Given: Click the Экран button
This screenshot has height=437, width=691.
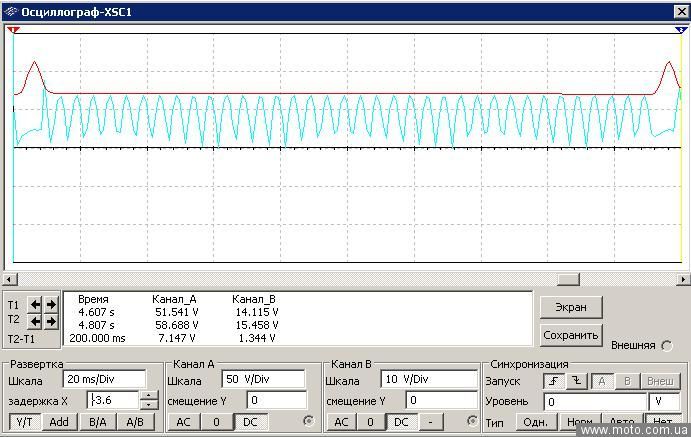Looking at the screenshot, I should [571, 307].
